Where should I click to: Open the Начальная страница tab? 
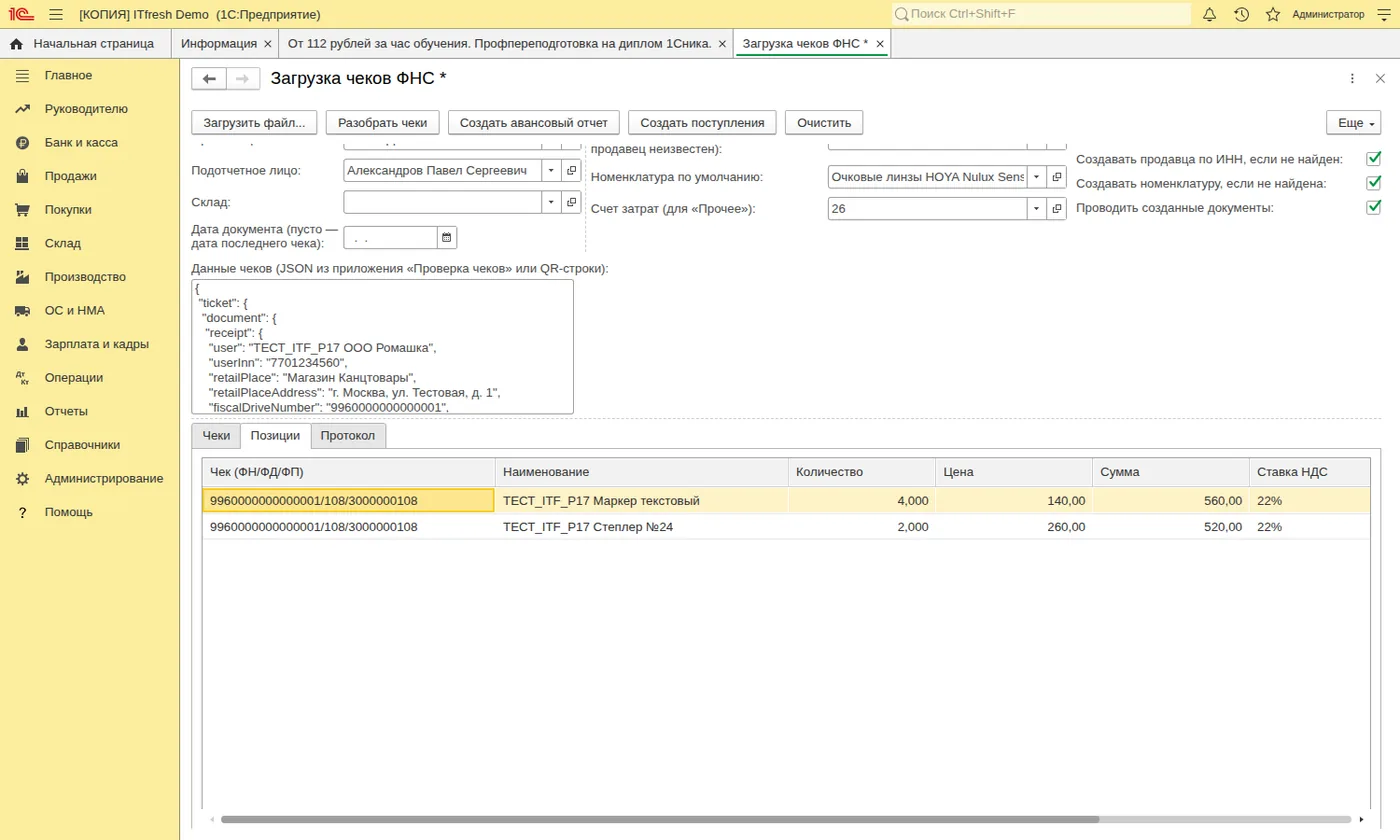click(x=86, y=44)
